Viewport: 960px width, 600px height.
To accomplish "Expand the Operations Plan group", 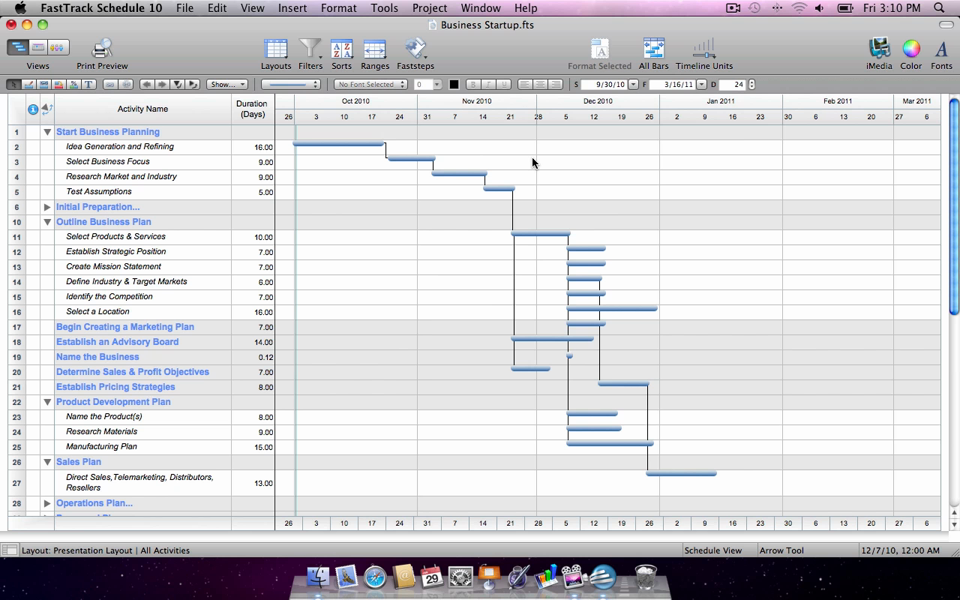I will coord(47,503).
